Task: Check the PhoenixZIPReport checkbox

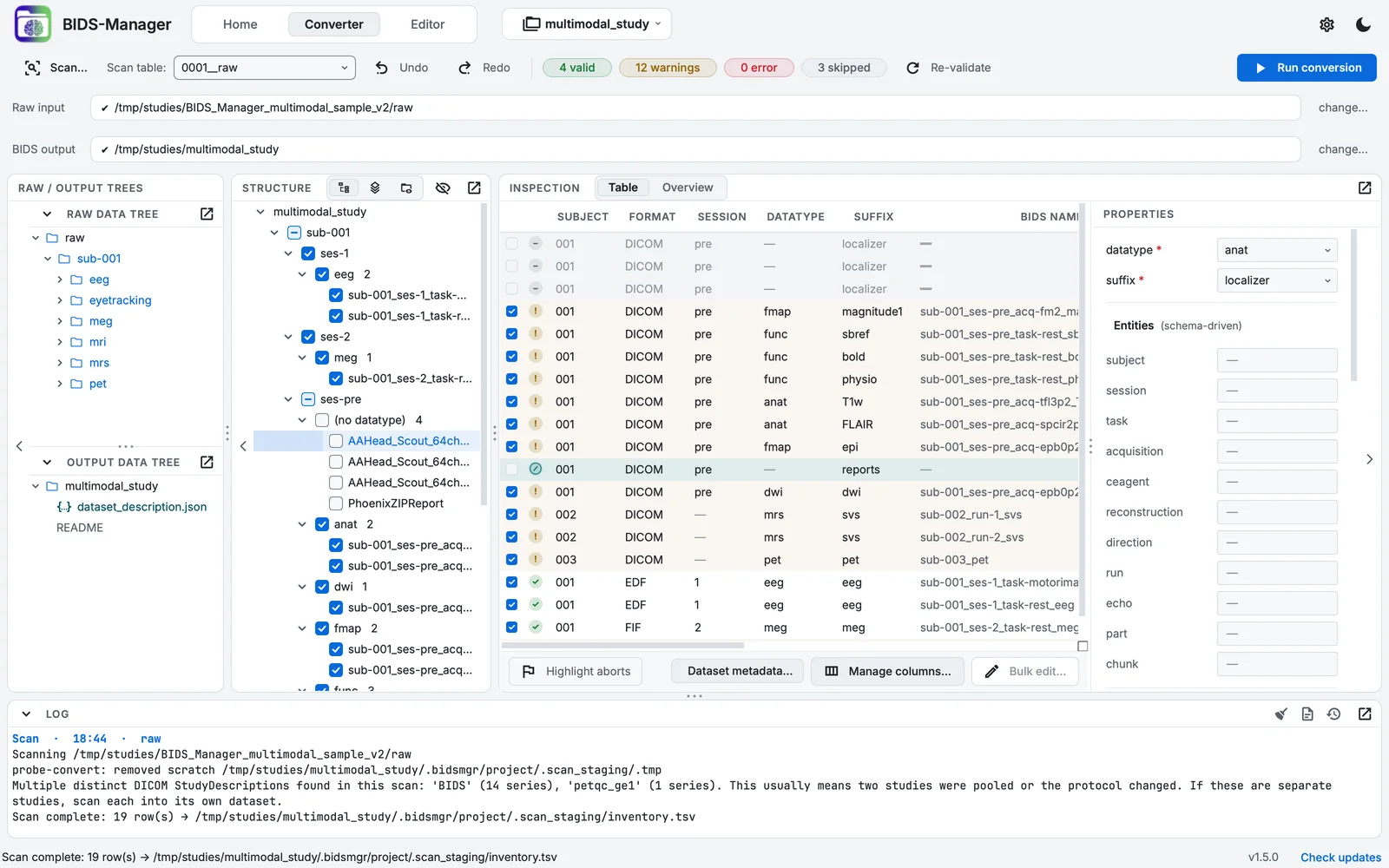Action: pyautogui.click(x=336, y=503)
